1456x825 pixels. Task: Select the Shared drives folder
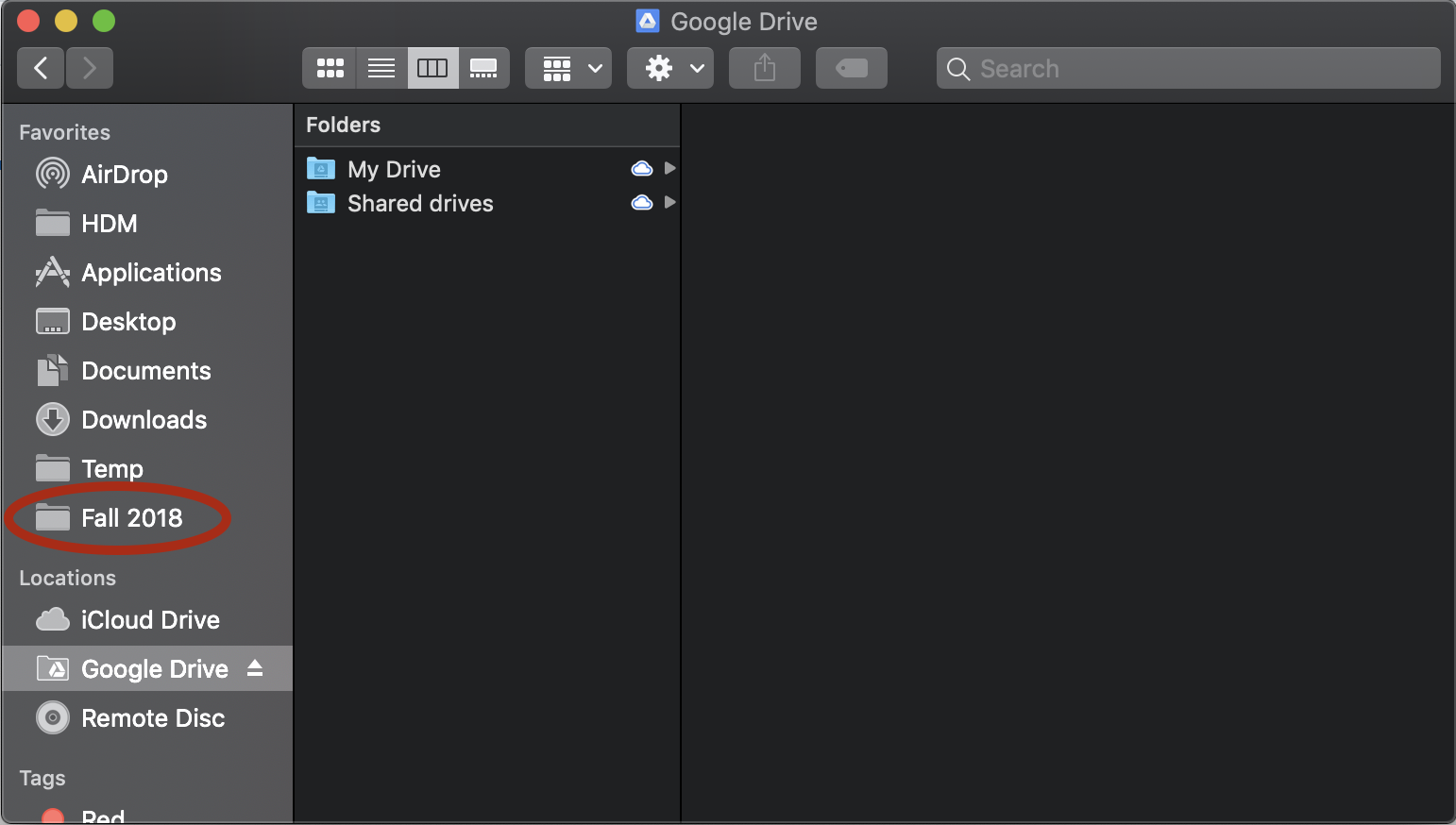(x=420, y=204)
